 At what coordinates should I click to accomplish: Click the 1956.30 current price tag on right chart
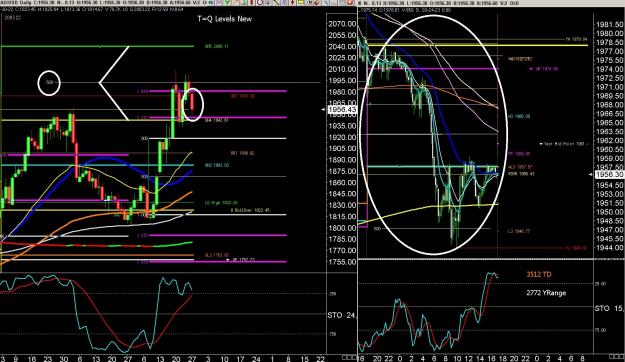click(x=609, y=175)
